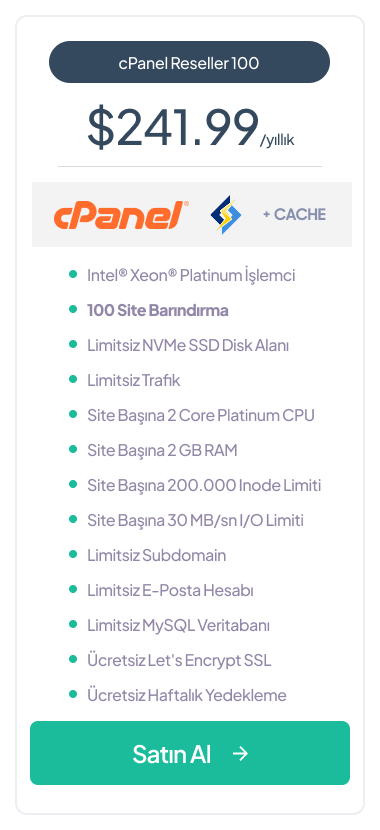Click the Limitsiz E-Posta Hesabı feature
The height and width of the screenshot is (830, 380).
(170, 590)
